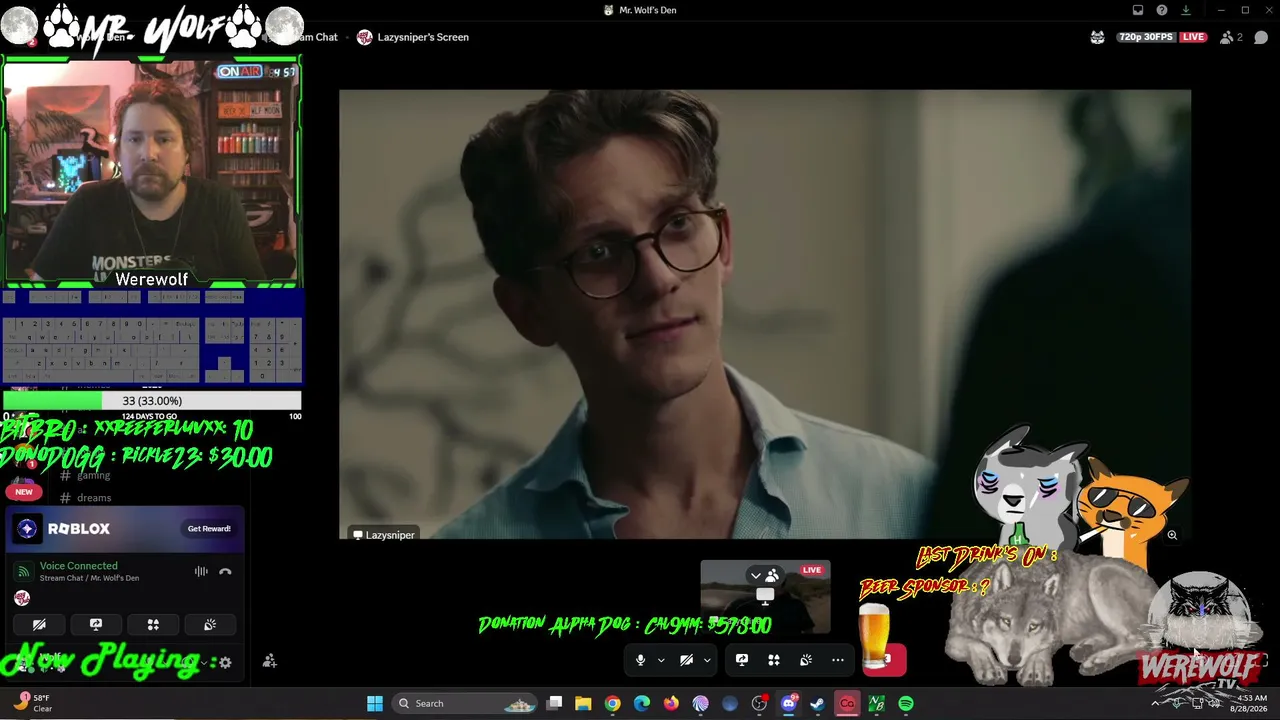Toggle the microphone mute button

(640, 660)
